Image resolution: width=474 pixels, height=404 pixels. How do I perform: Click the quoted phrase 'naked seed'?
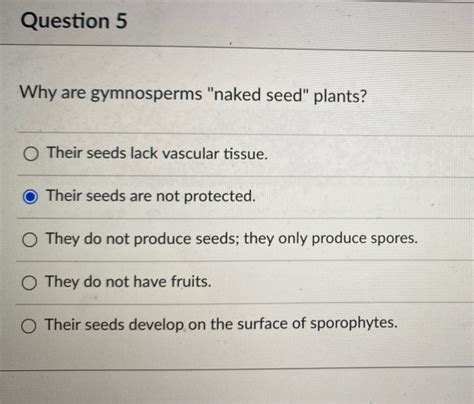pyautogui.click(x=257, y=95)
